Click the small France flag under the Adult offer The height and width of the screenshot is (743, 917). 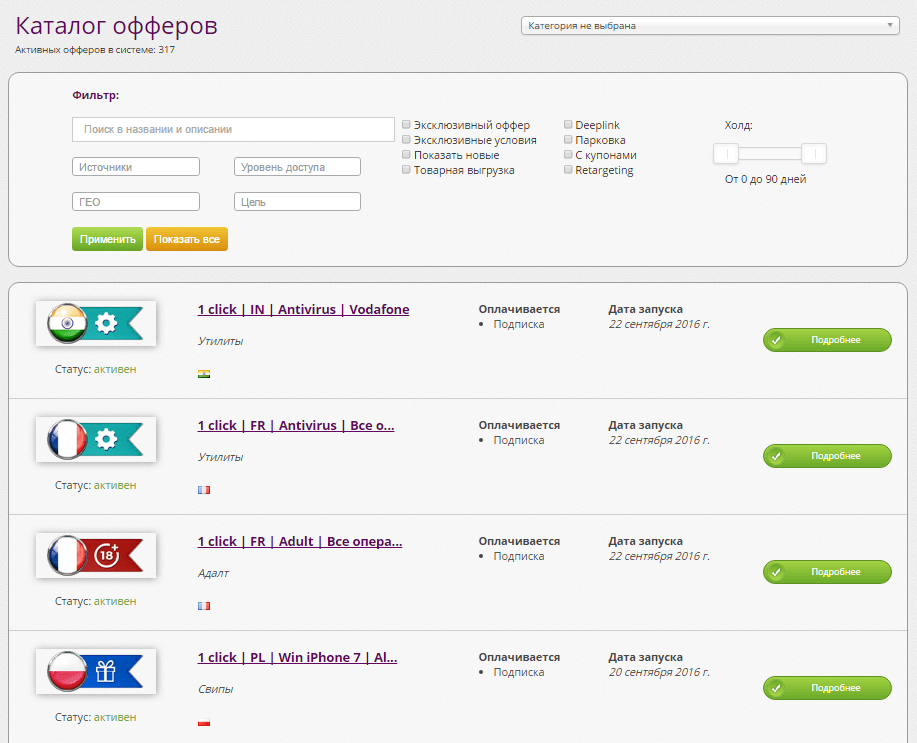click(204, 606)
